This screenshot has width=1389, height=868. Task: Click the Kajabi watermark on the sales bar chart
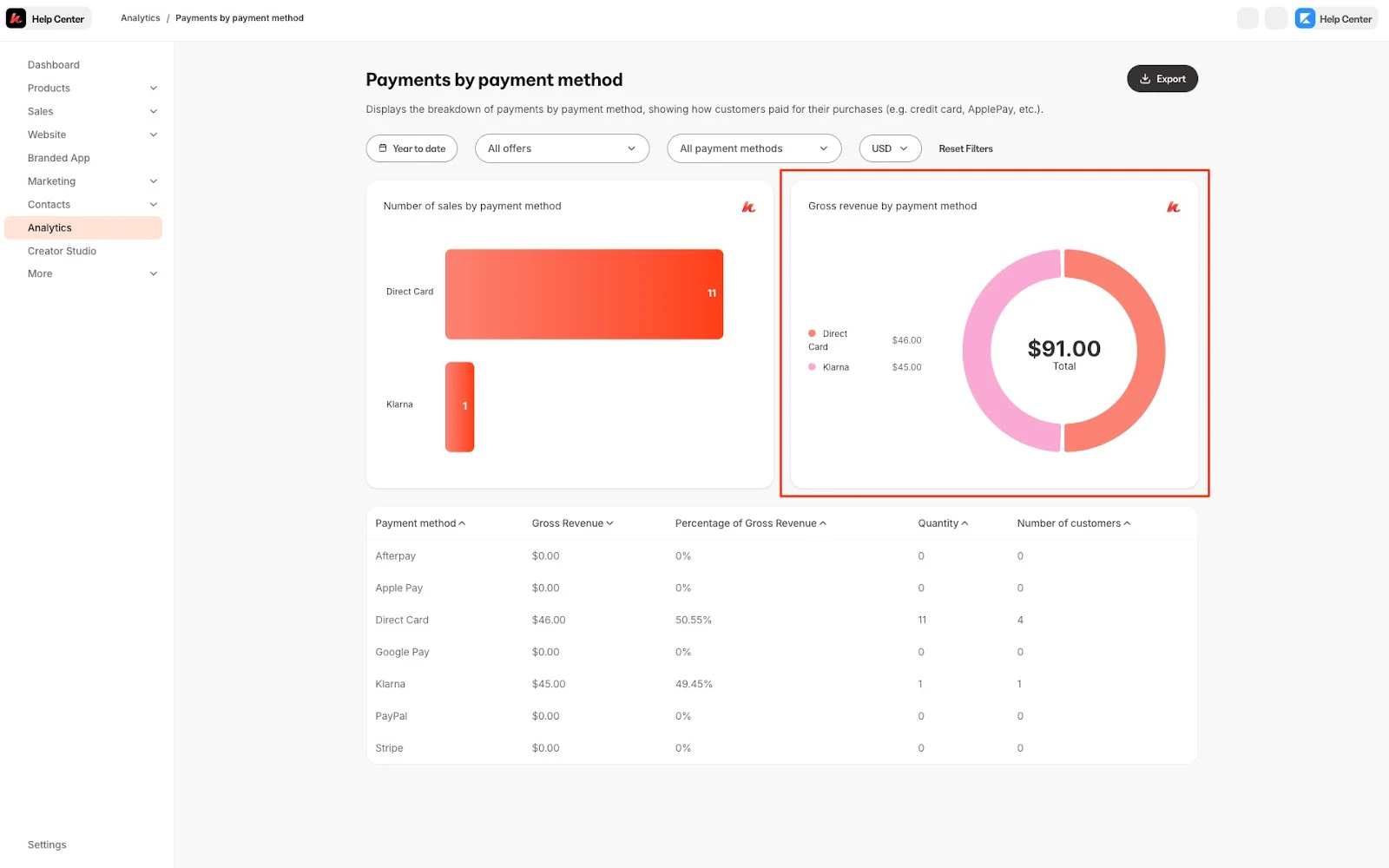748,207
